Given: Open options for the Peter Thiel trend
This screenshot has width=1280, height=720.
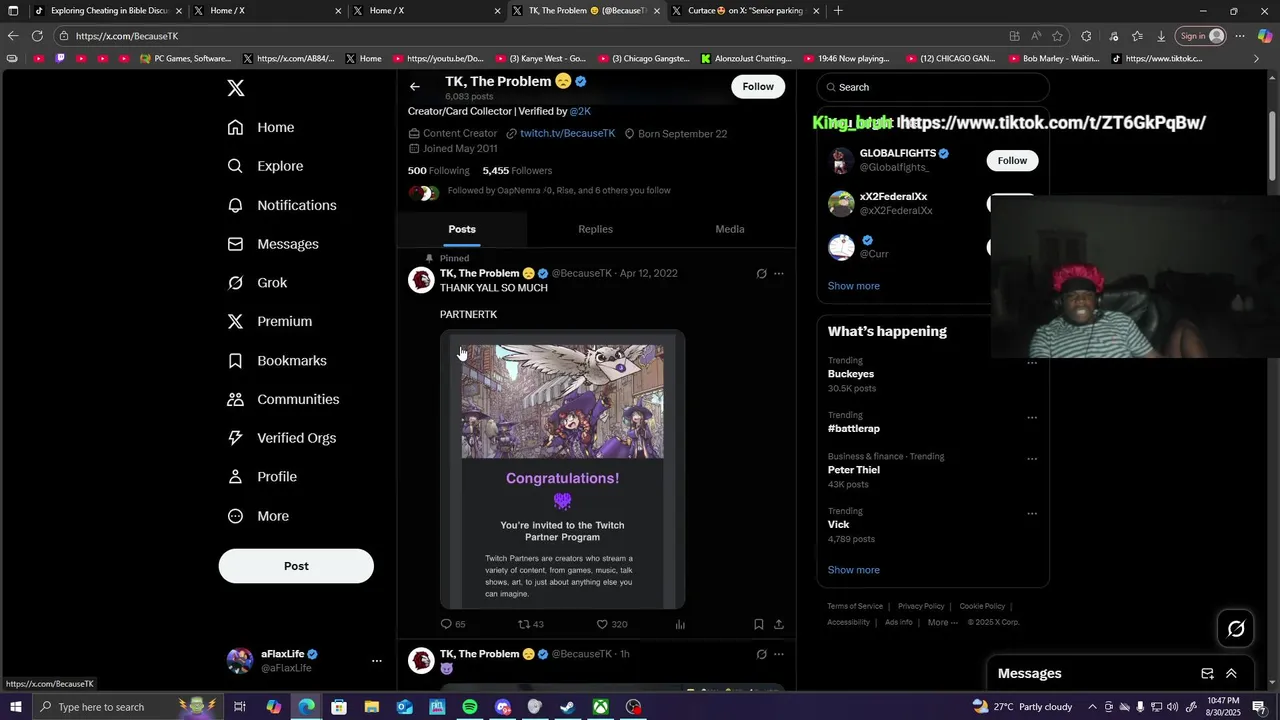Looking at the screenshot, I should point(1032,459).
